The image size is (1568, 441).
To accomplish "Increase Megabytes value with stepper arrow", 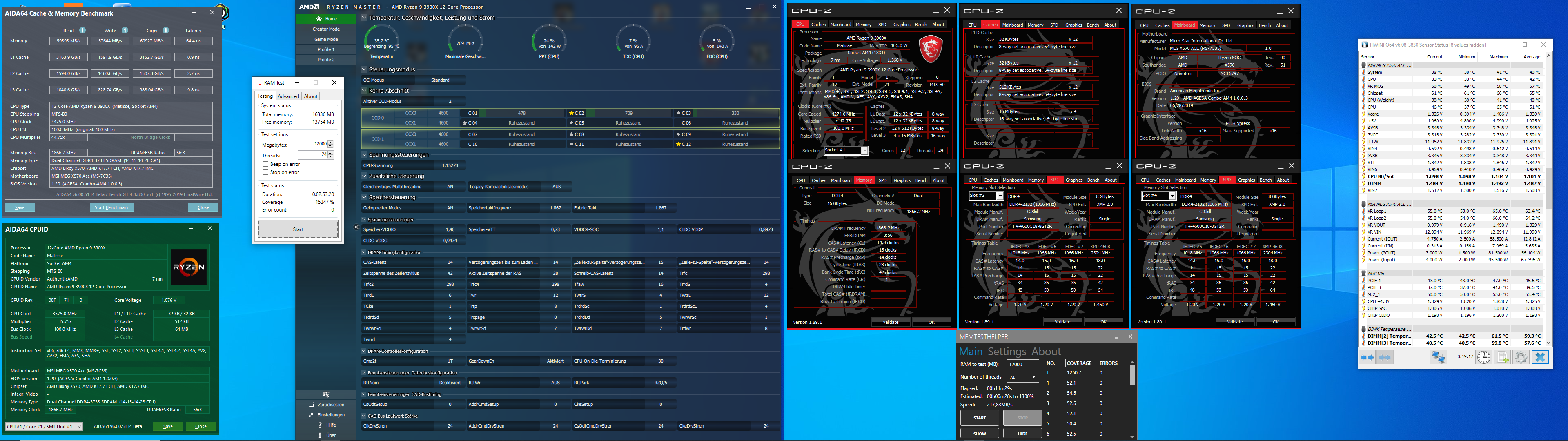I will 330,142.
